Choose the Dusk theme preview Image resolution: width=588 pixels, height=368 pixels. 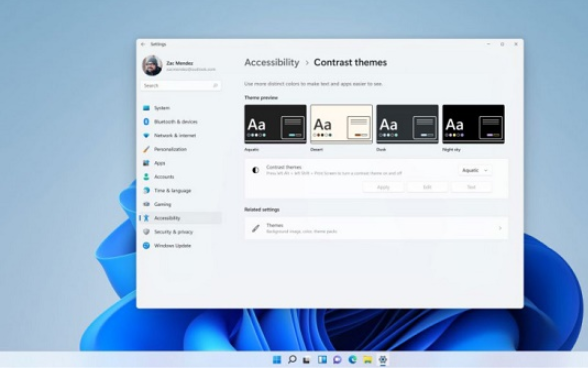tap(407, 124)
